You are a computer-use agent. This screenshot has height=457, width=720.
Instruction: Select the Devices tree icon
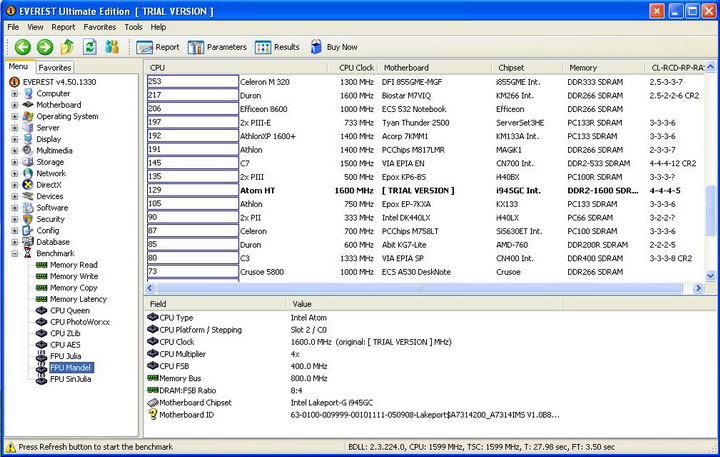tap(28, 196)
